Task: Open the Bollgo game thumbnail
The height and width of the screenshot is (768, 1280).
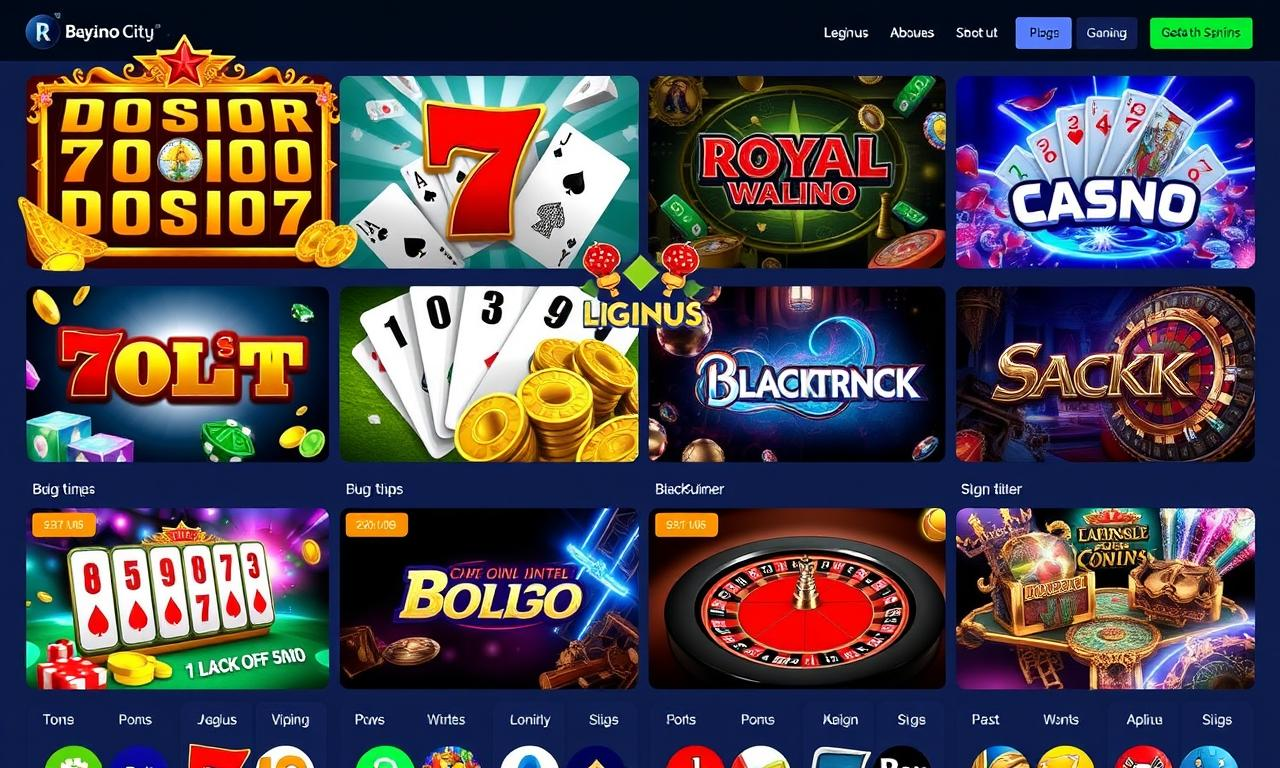Action: pos(489,598)
